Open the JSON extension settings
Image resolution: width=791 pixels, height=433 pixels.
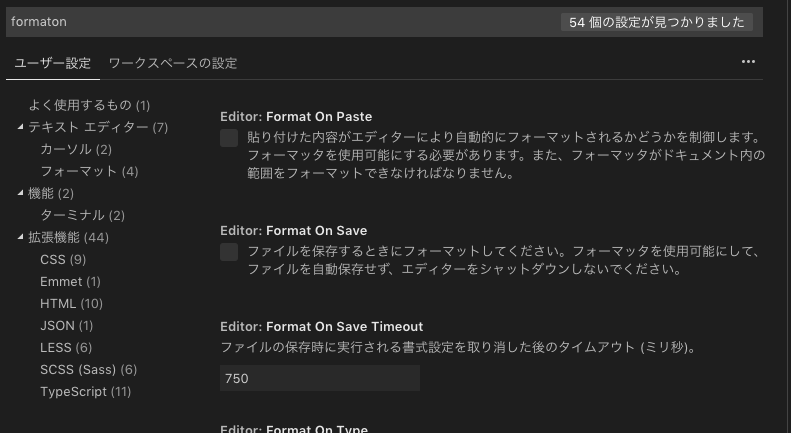click(x=67, y=326)
